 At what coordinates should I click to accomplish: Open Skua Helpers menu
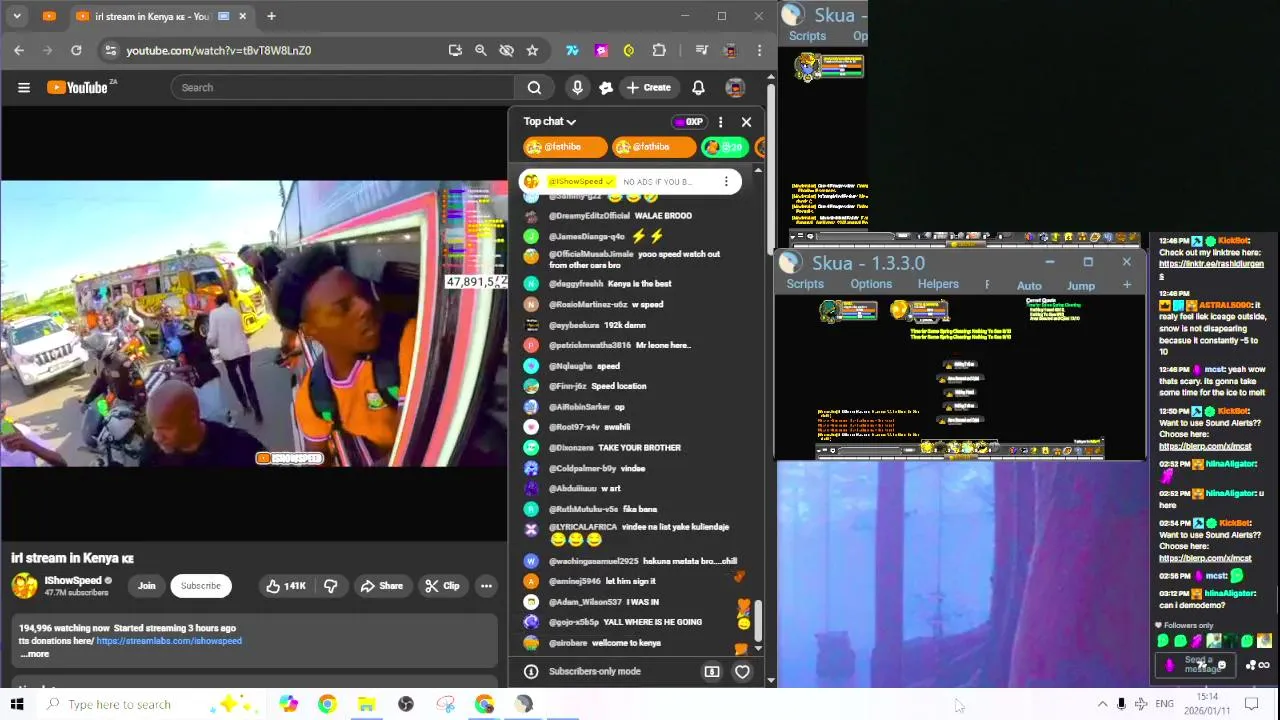click(938, 284)
